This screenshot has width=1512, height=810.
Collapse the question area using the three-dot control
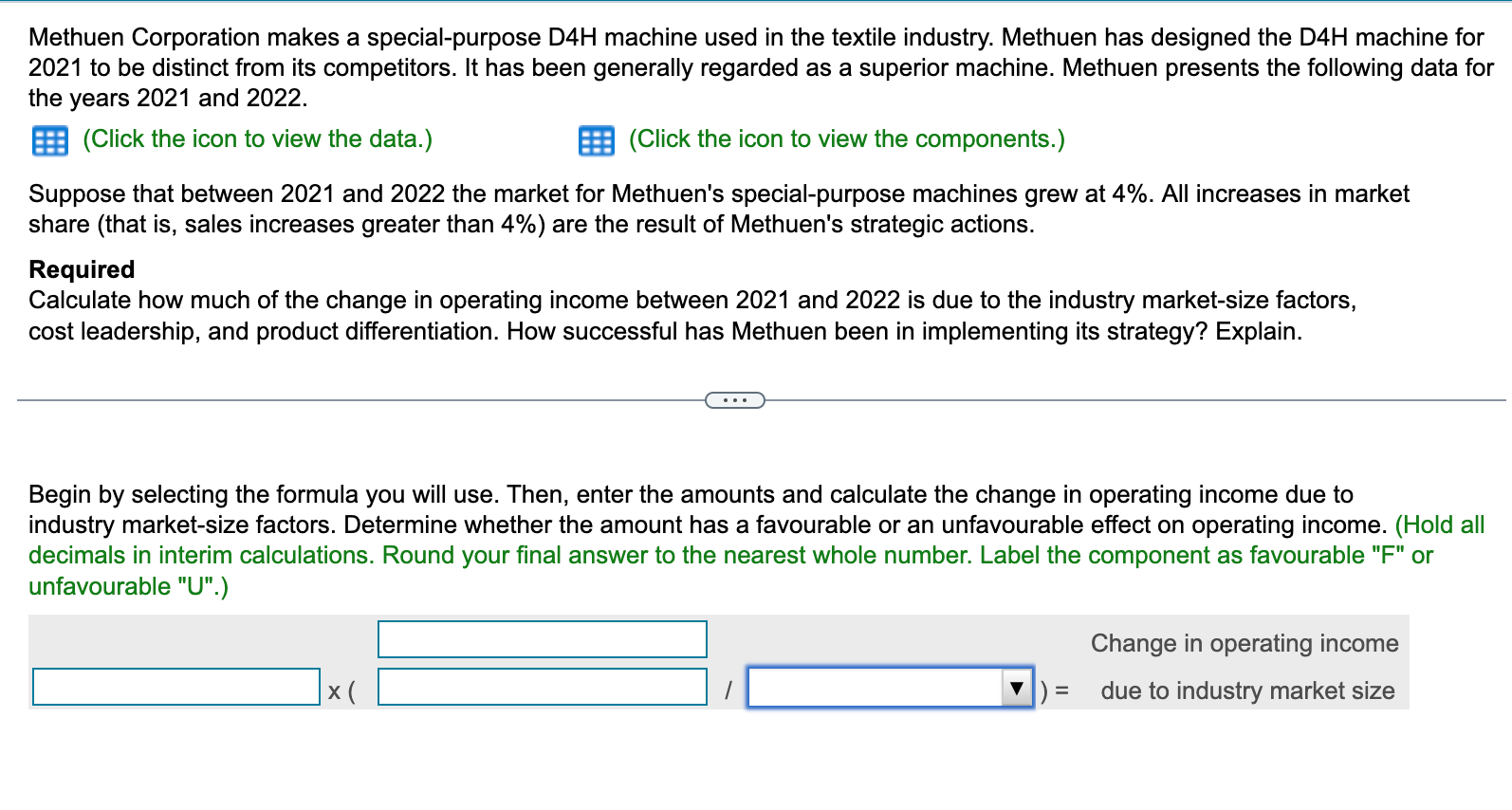[735, 399]
